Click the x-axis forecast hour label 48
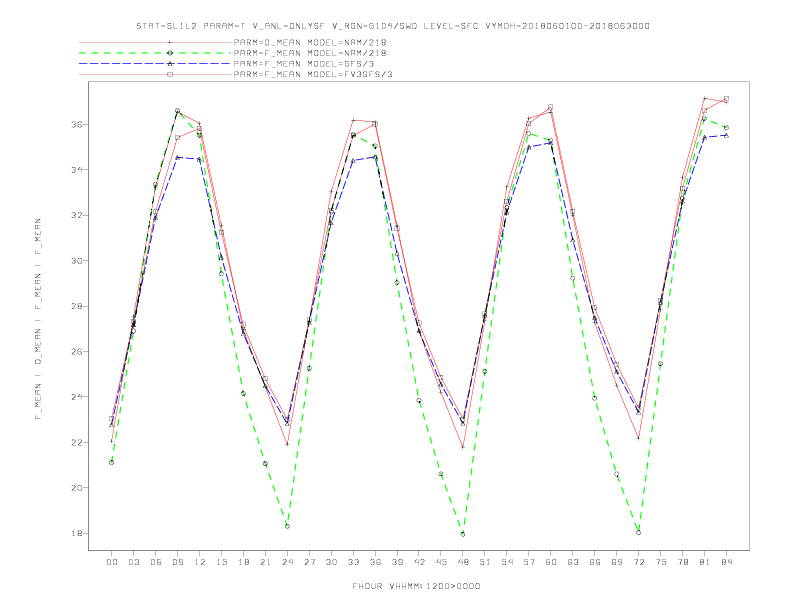This screenshot has width=792, height=612. pyautogui.click(x=463, y=562)
